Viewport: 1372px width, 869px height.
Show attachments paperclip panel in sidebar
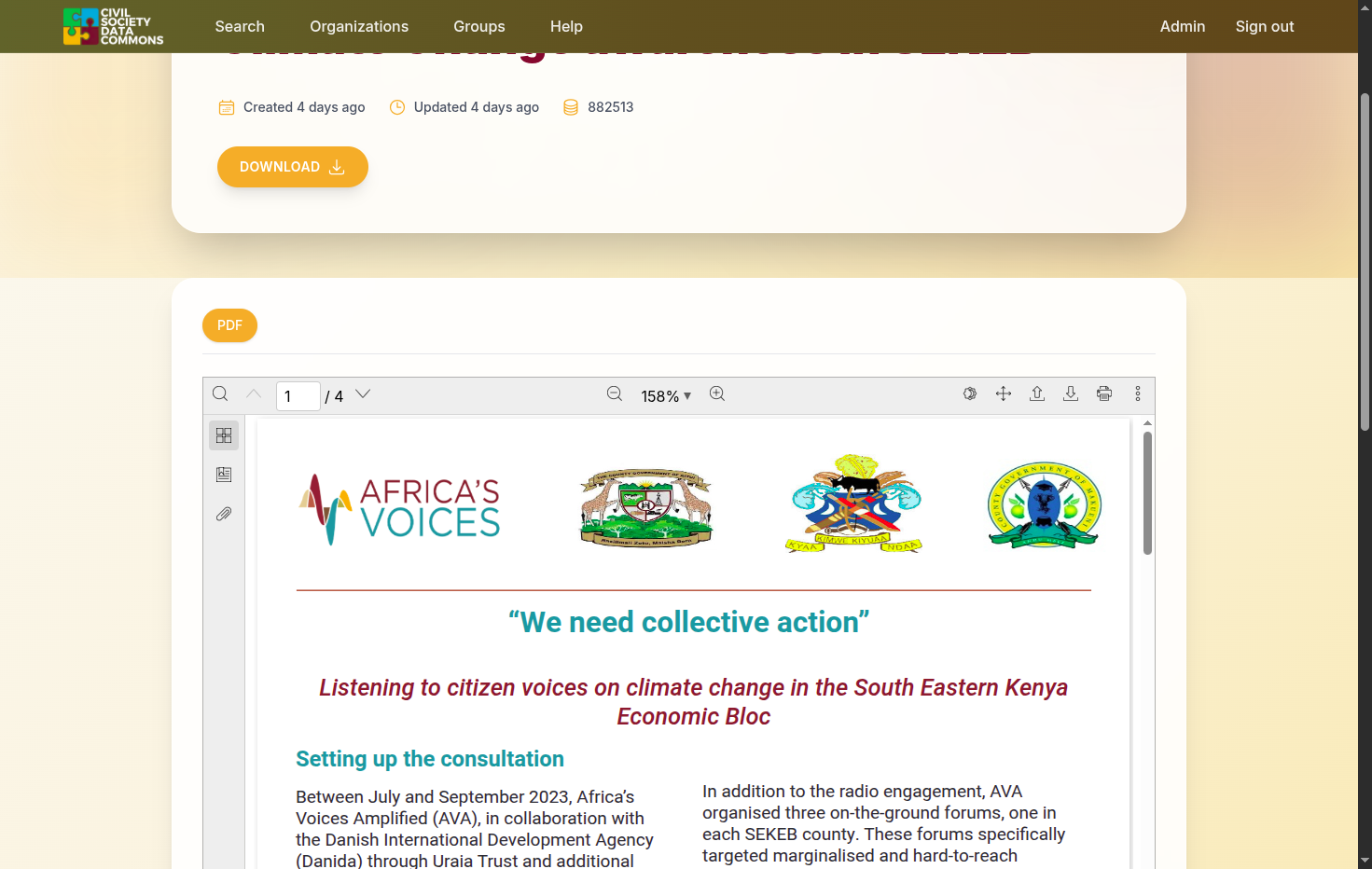coord(224,514)
